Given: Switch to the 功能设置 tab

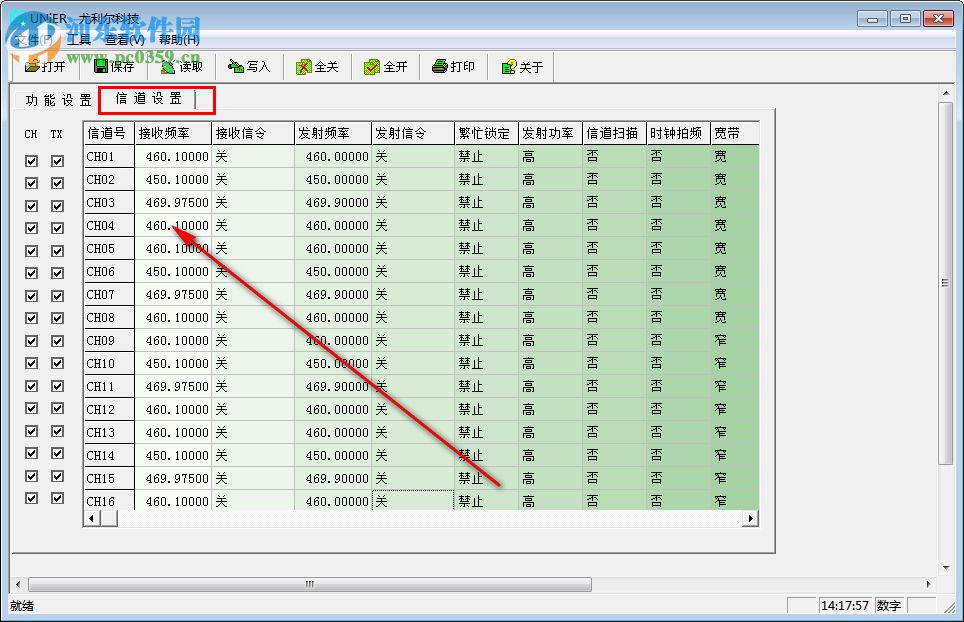Looking at the screenshot, I should (58, 100).
